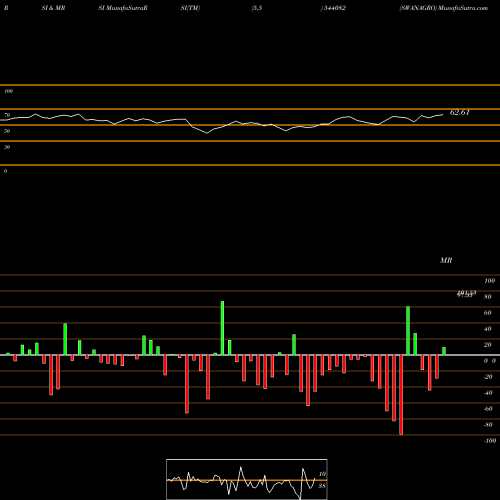
Task: Click the SI(TM) header label
Action: (190, 8)
